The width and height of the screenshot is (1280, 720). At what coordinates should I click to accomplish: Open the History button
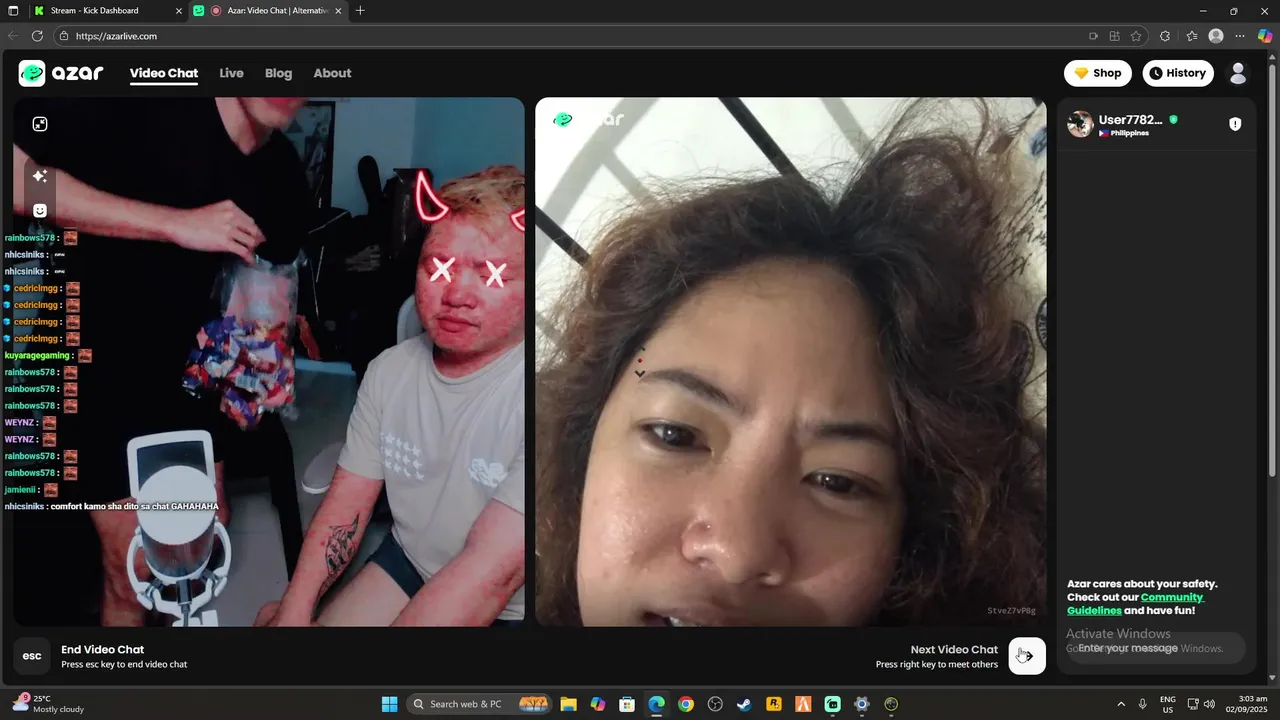1177,73
